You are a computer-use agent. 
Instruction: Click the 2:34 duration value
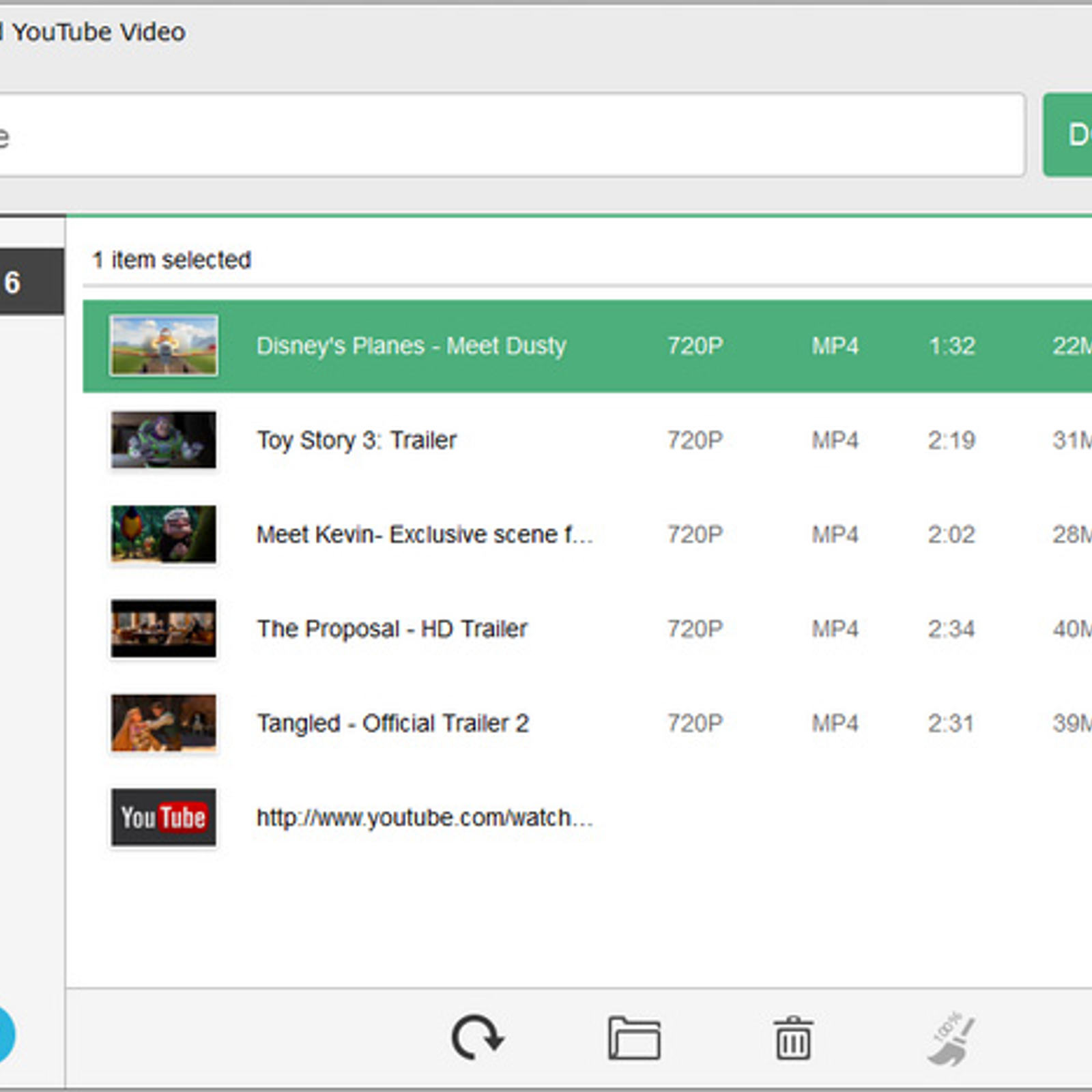951,629
